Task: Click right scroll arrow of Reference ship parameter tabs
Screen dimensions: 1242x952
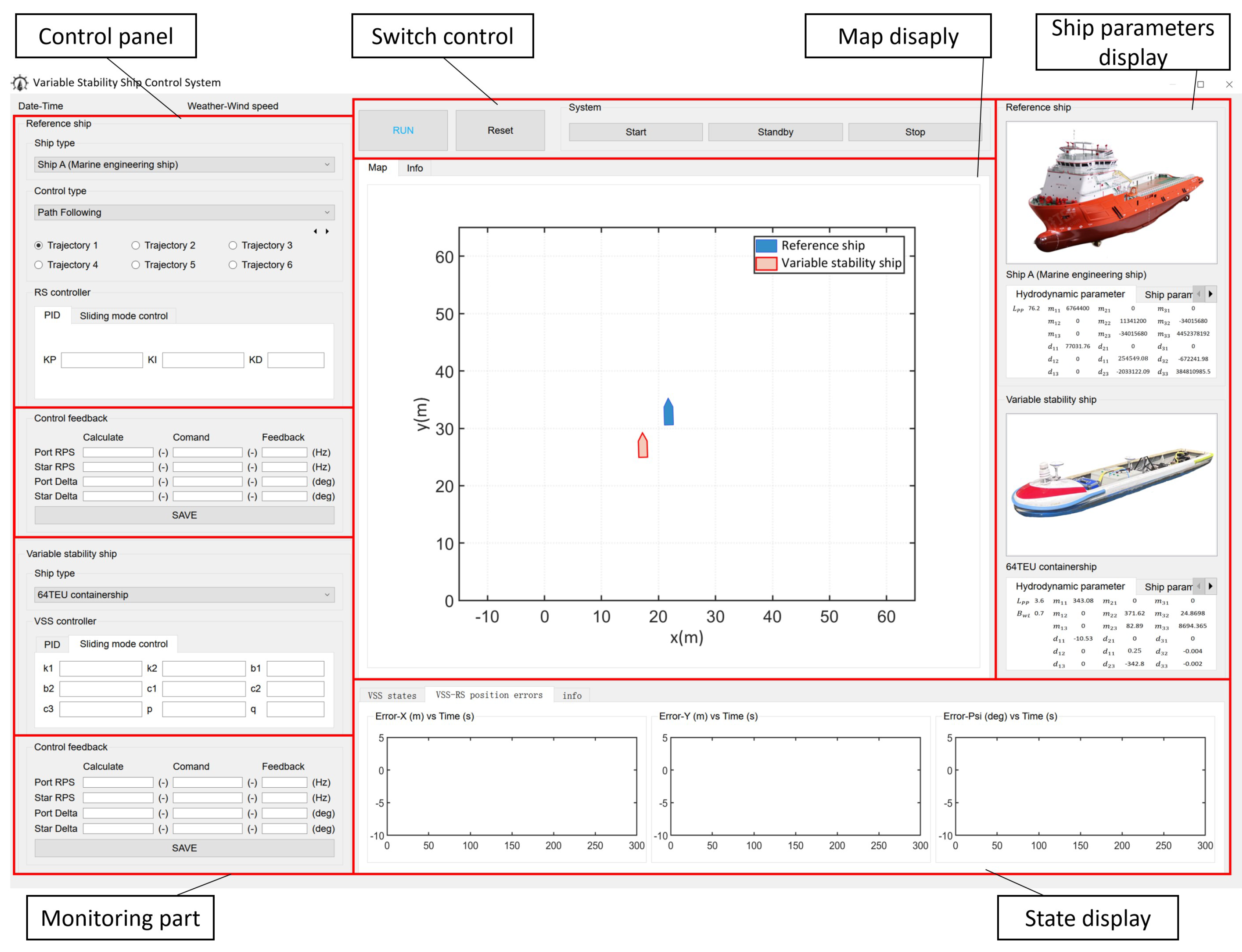Action: tap(1210, 294)
